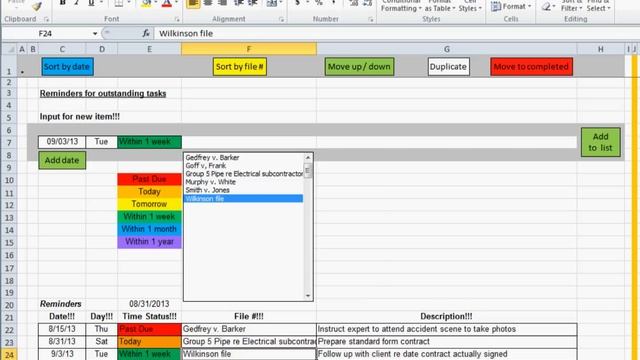The width and height of the screenshot is (640, 360).
Task: Click the Today status cell in row 23
Action: pyautogui.click(x=149, y=342)
